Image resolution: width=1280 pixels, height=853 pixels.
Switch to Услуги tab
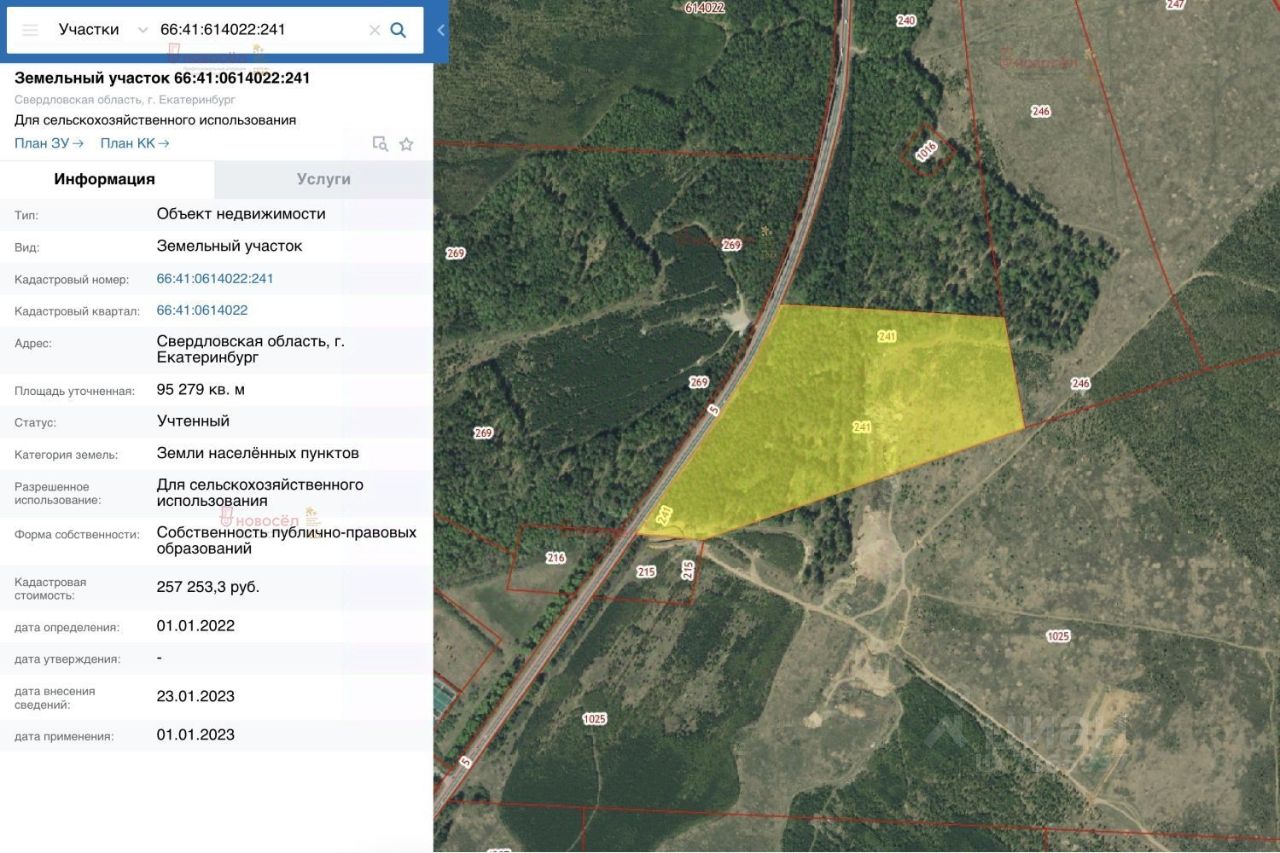pyautogui.click(x=324, y=179)
